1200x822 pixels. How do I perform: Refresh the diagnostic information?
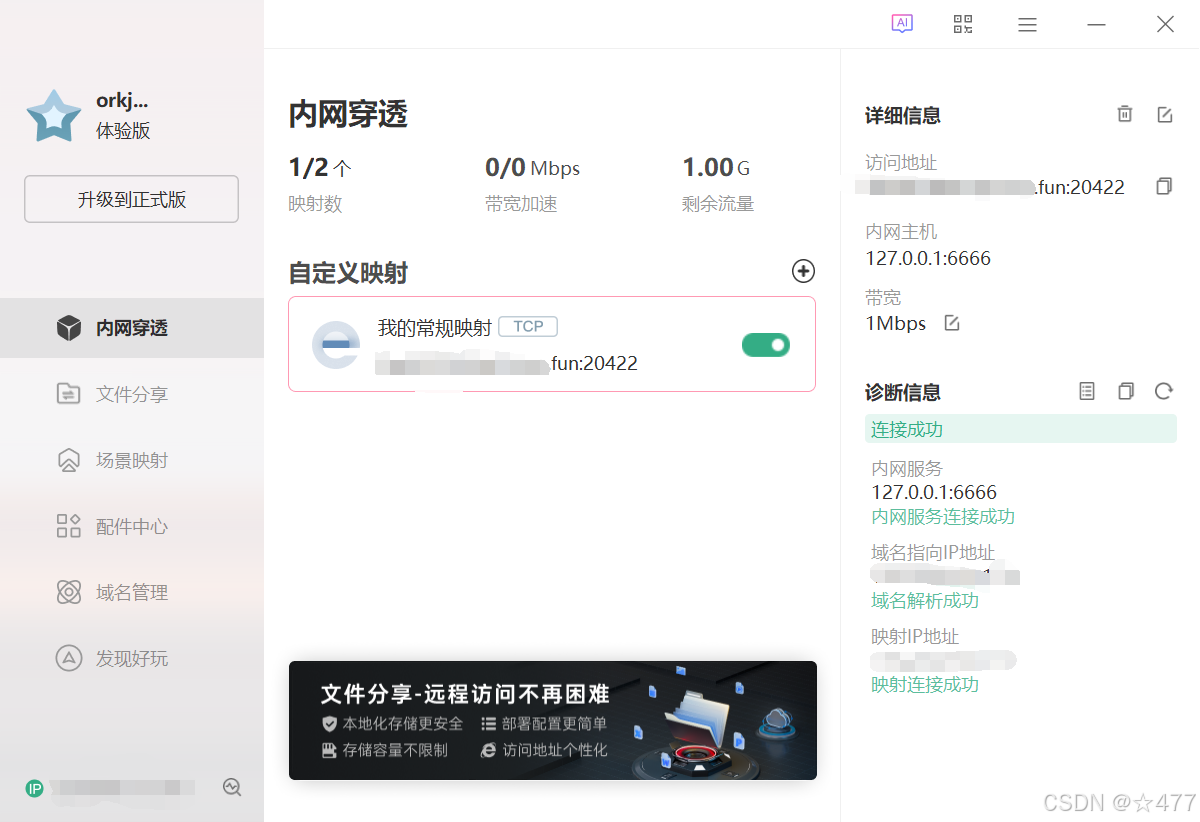(1163, 391)
